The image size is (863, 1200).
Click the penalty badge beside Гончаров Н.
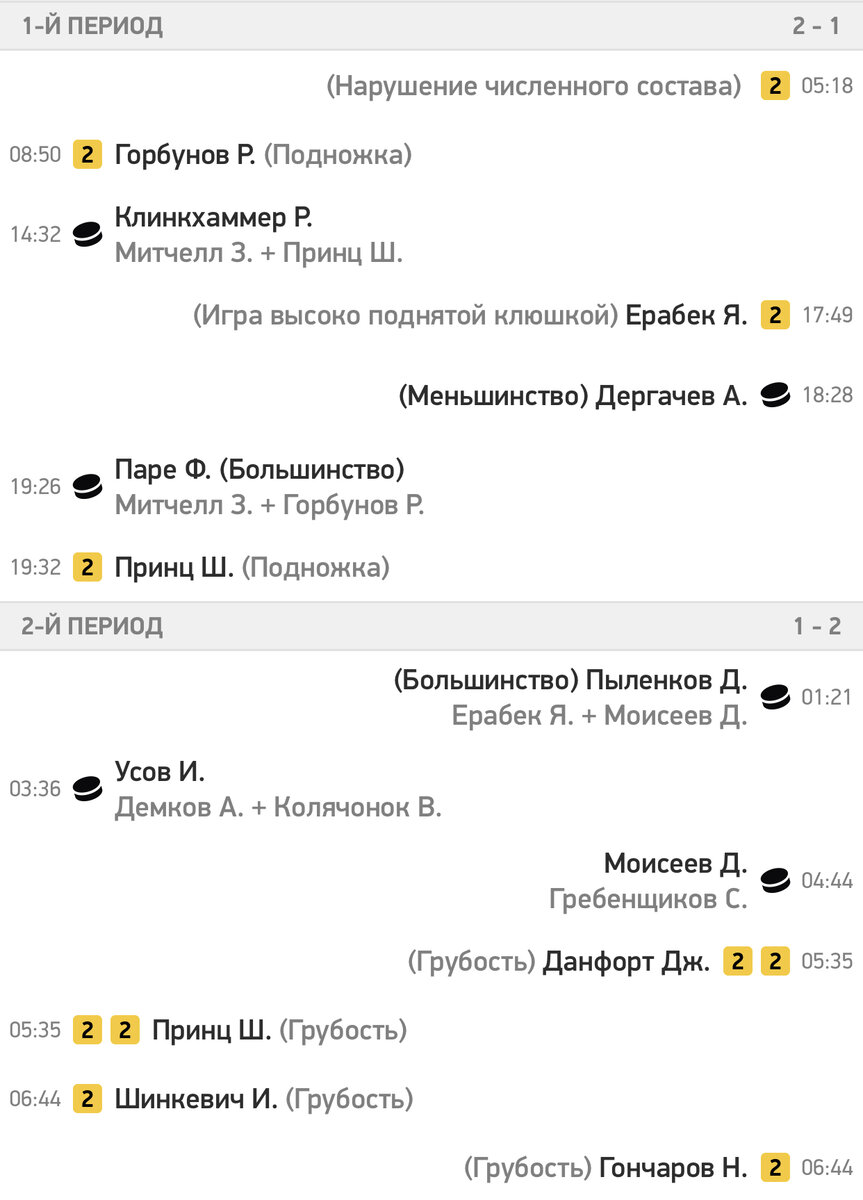(x=775, y=1167)
